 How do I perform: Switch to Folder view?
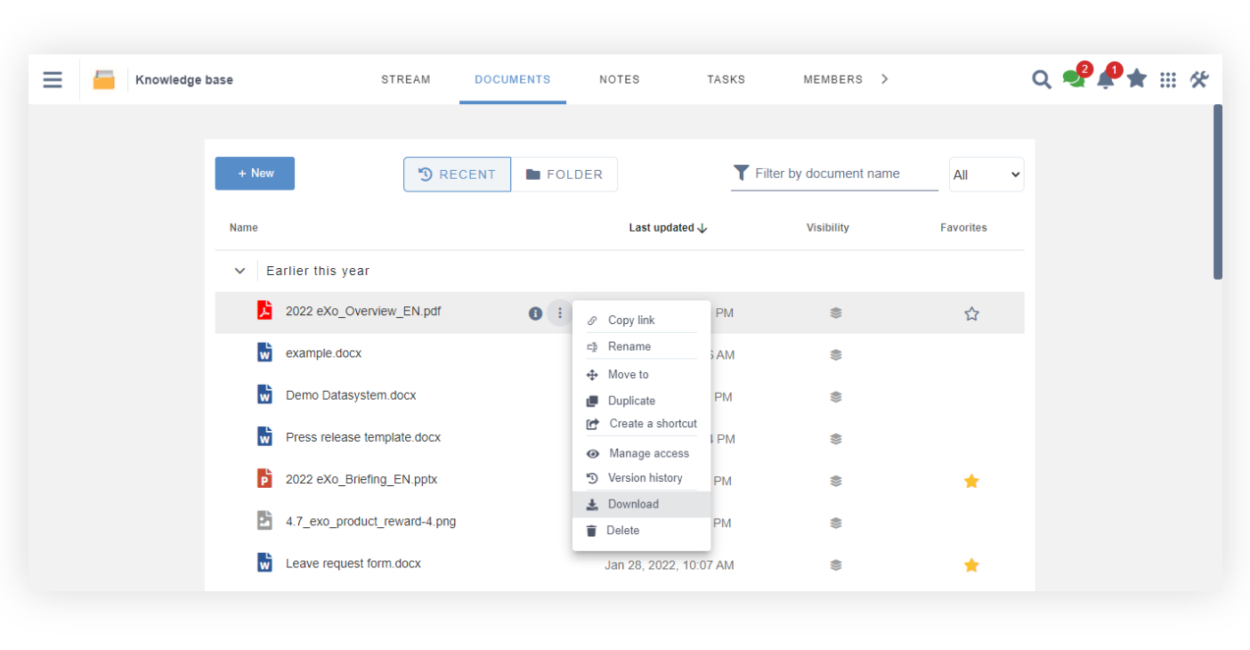[565, 173]
